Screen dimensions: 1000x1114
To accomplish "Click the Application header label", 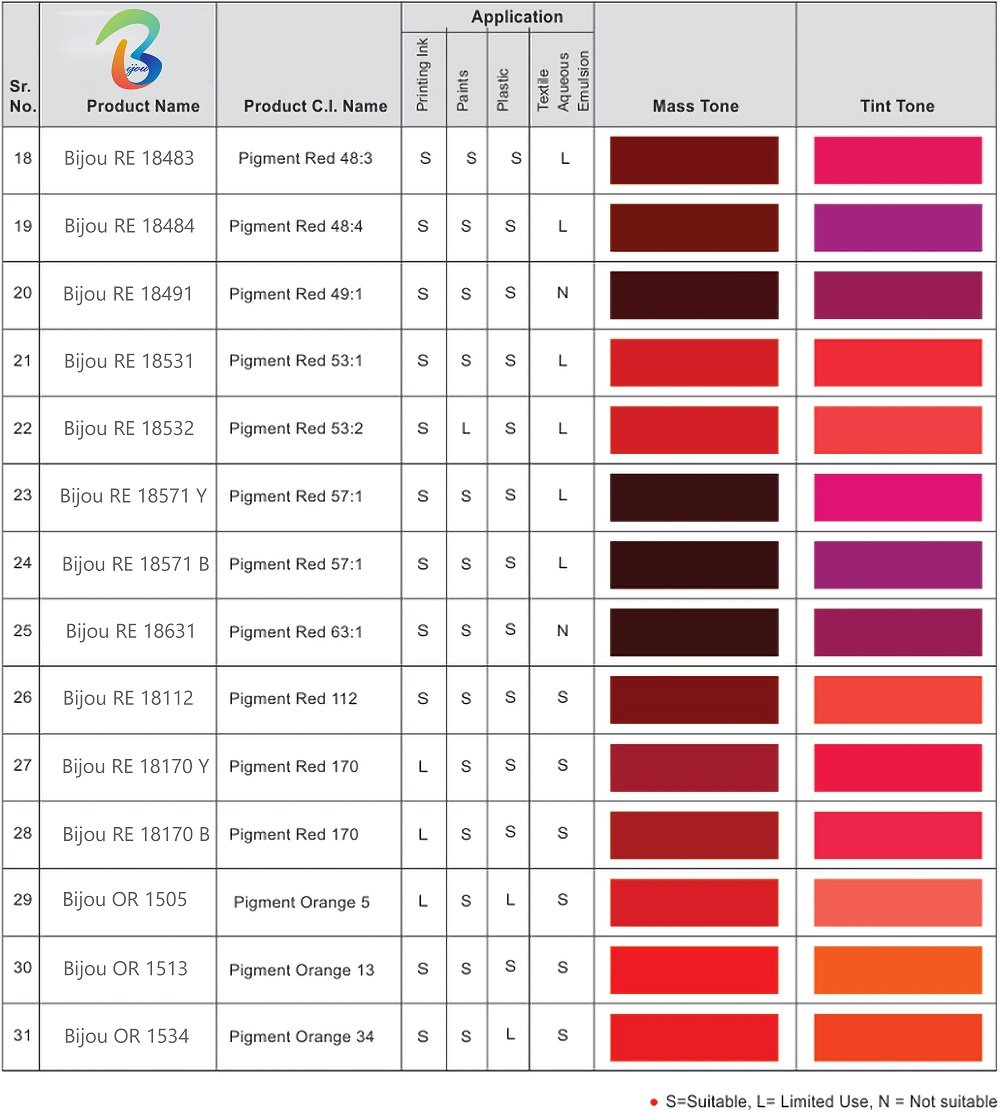I will [517, 16].
